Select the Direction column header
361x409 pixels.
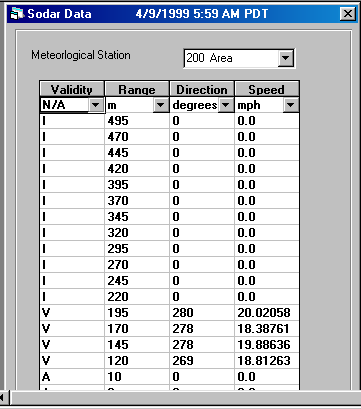click(202, 89)
